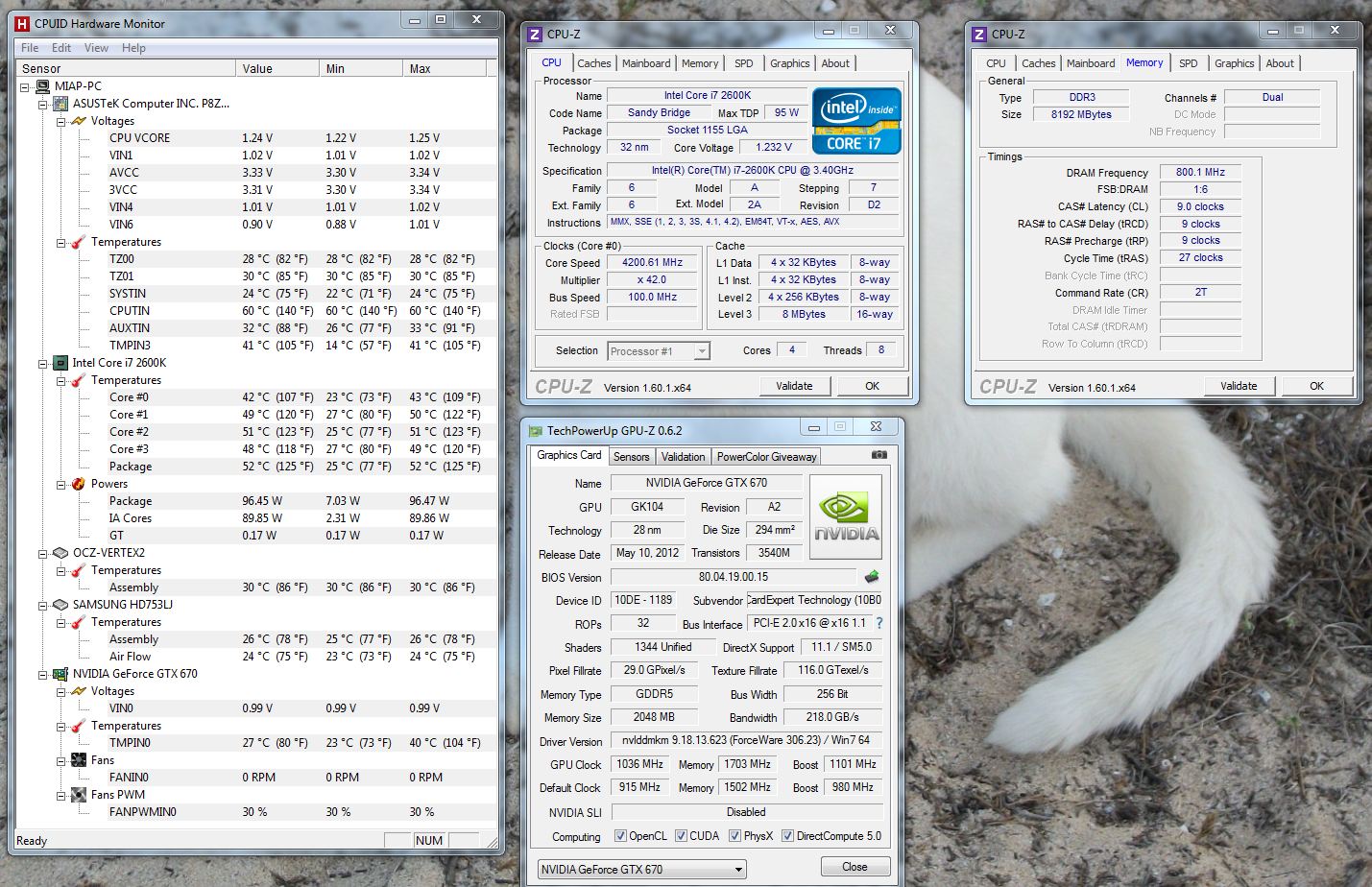Open the SPD tab in CPU-Z Memory window
The image size is (1372, 887).
1188,63
